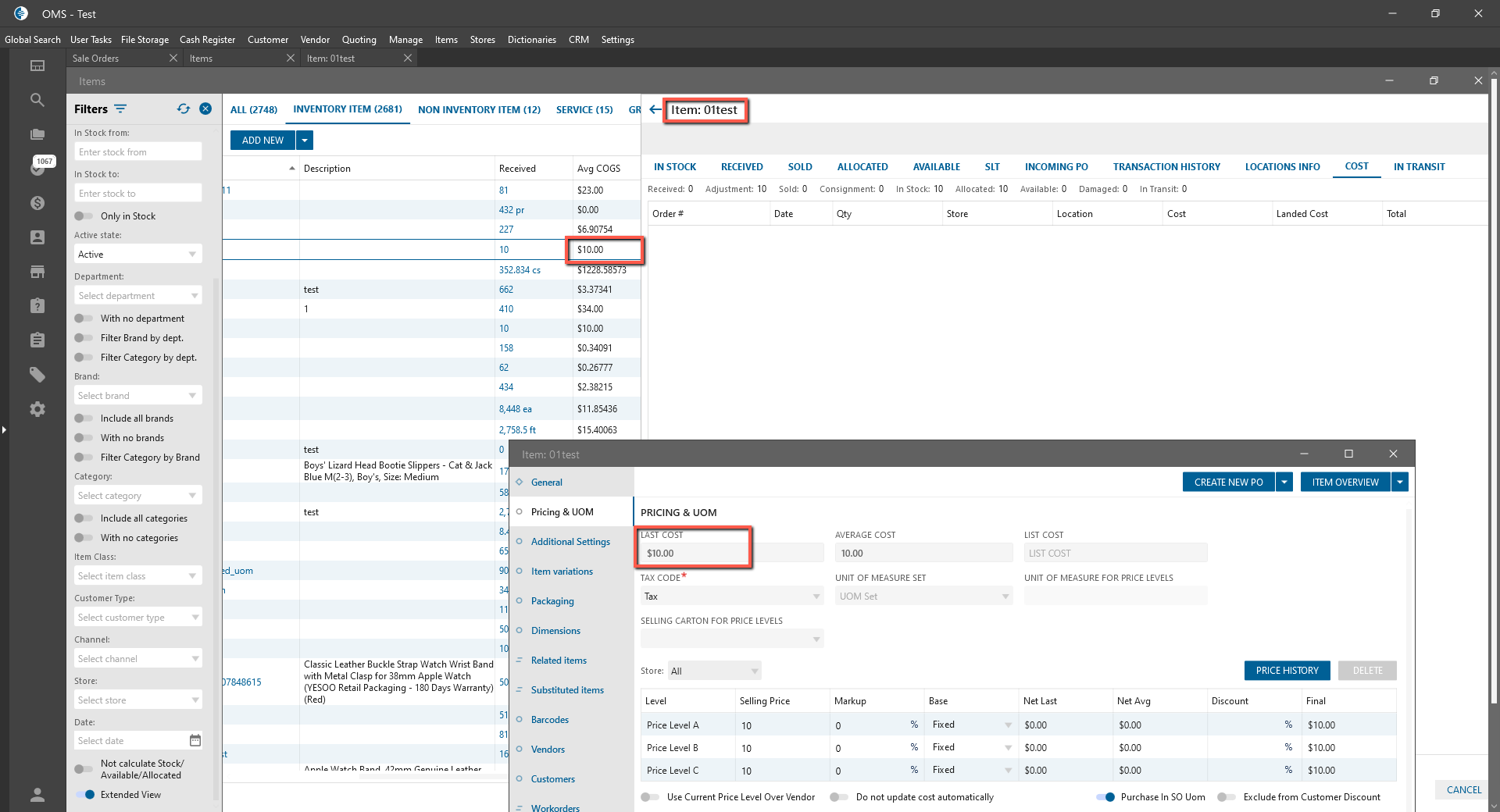The width and height of the screenshot is (1500, 812).
Task: Click the back arrow beside Item: 01test
Action: point(655,110)
